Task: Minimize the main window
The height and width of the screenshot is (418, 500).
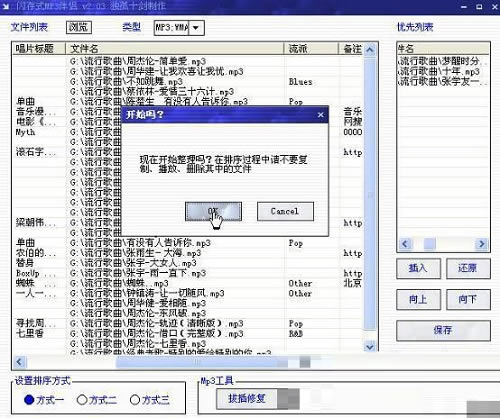Action: pos(464,7)
